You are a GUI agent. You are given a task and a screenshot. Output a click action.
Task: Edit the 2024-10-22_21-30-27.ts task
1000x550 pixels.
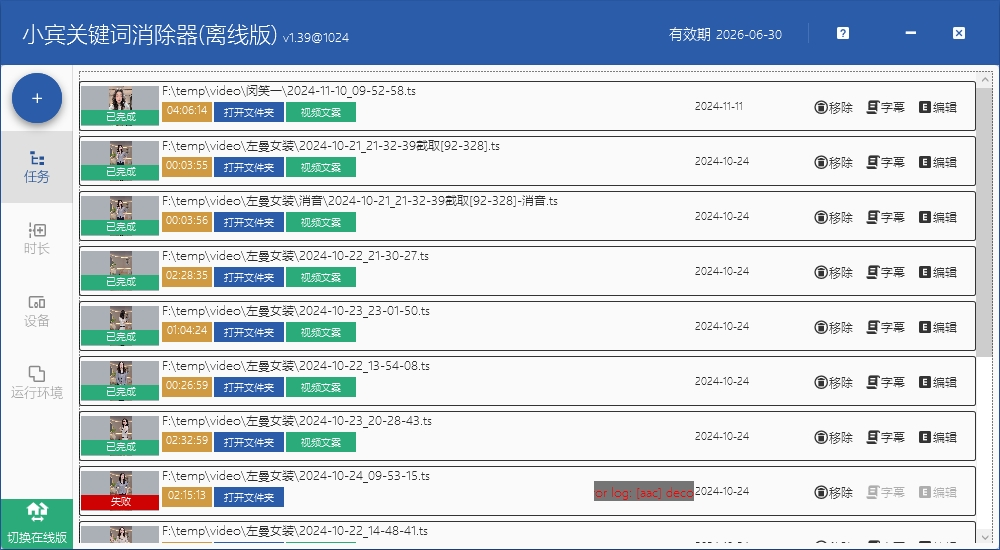(x=938, y=272)
